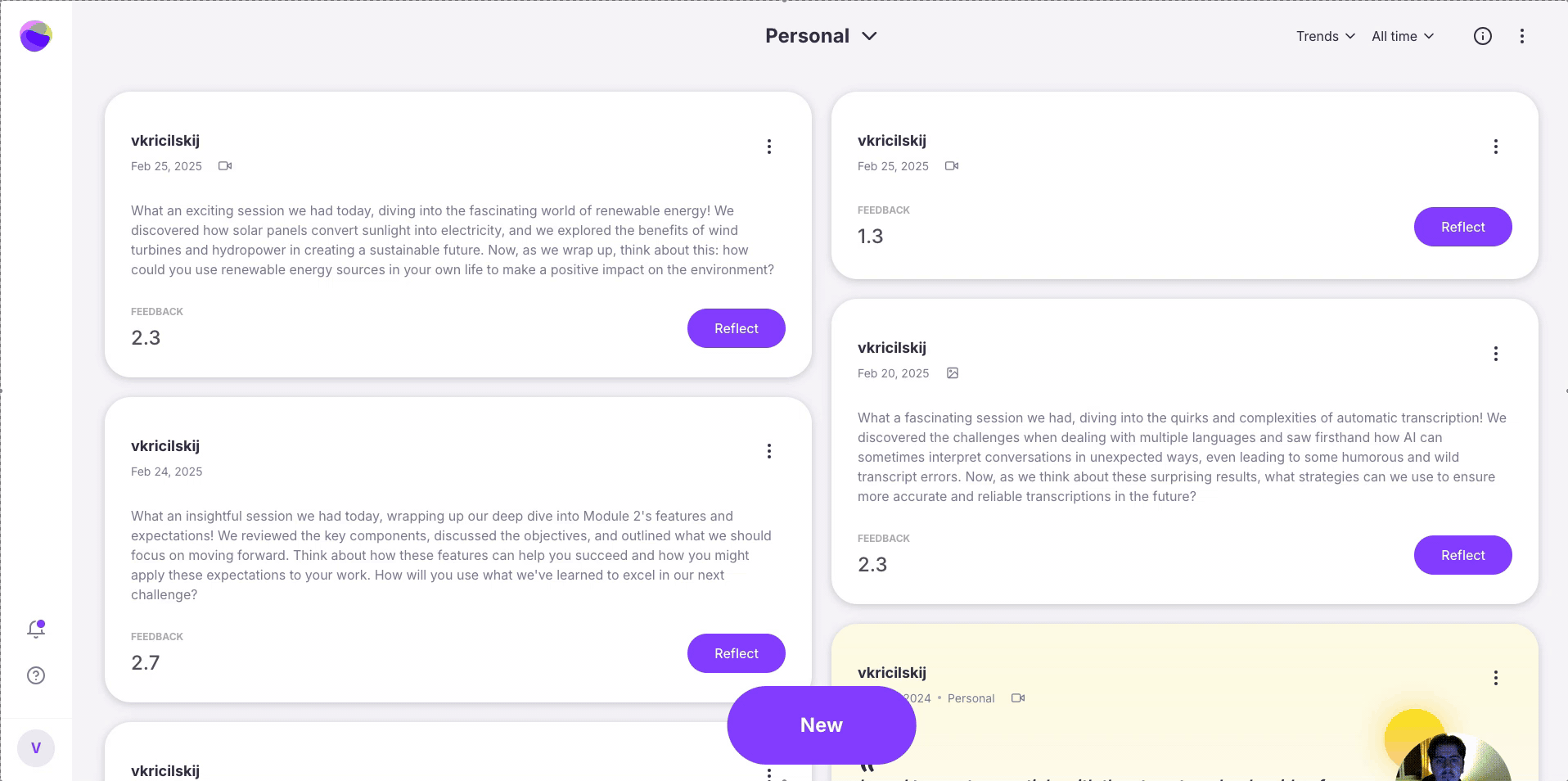Click the image icon beside Feb 20, 2025

pos(953,373)
